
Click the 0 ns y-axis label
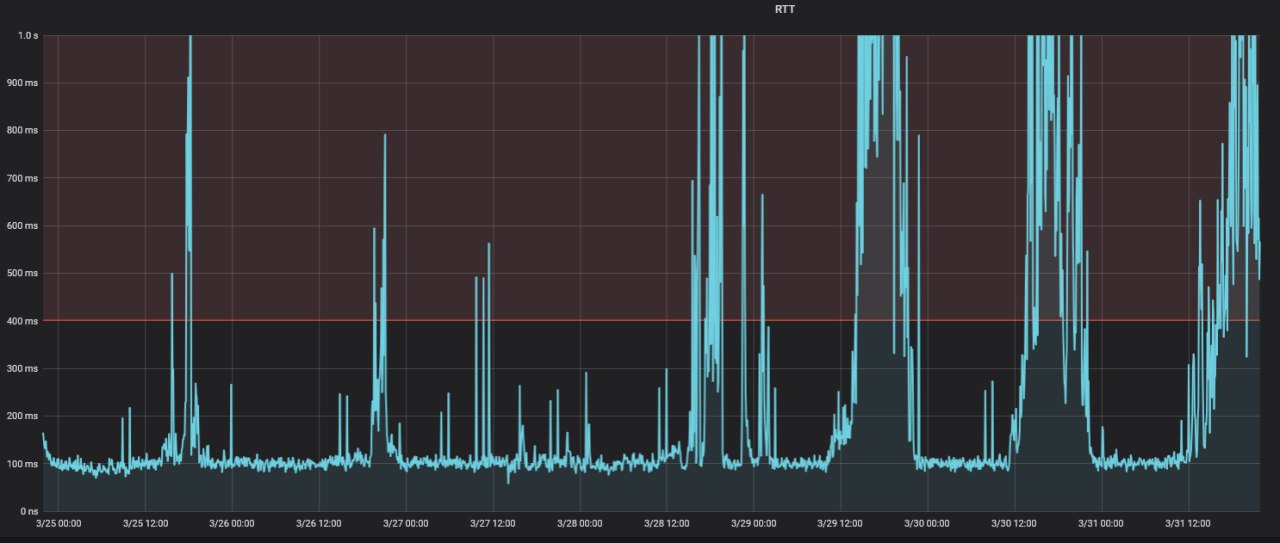[x=28, y=511]
